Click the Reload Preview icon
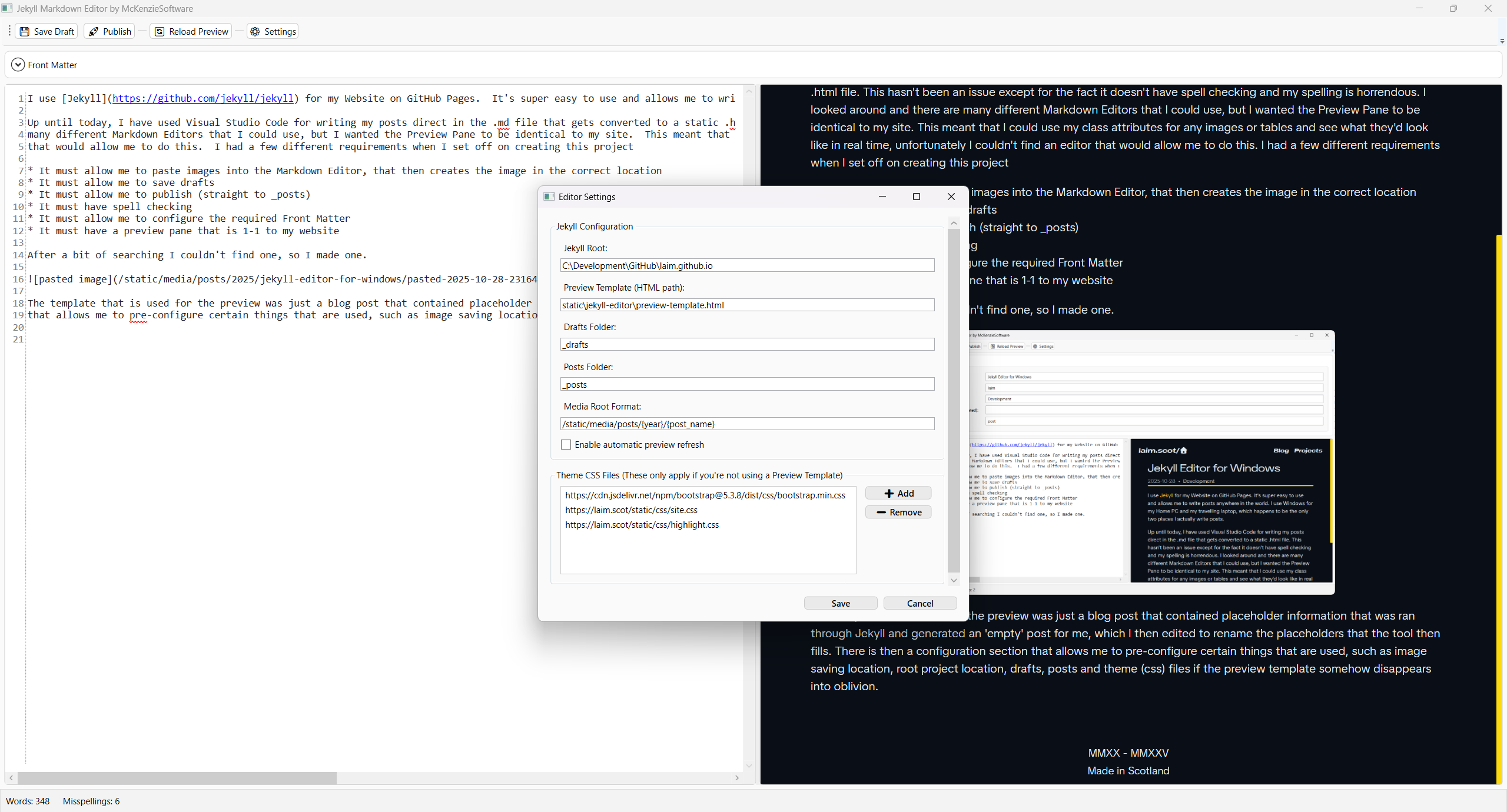 pos(159,31)
